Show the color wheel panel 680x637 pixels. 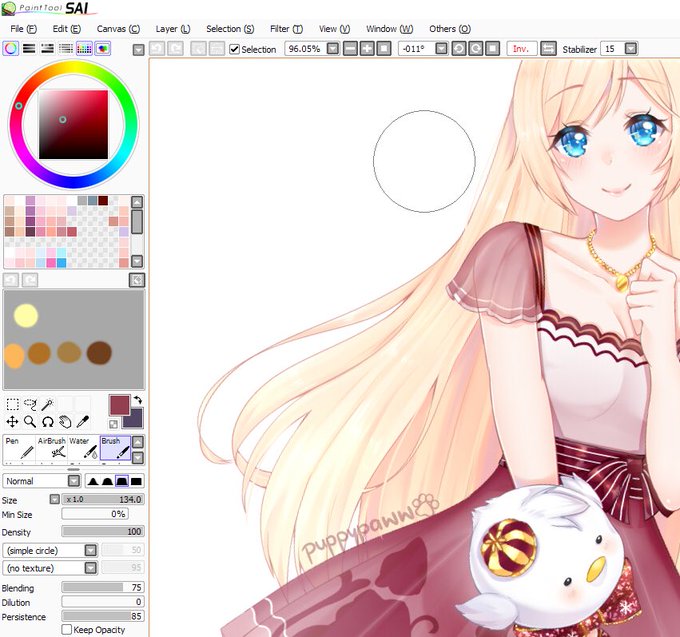tap(10, 49)
